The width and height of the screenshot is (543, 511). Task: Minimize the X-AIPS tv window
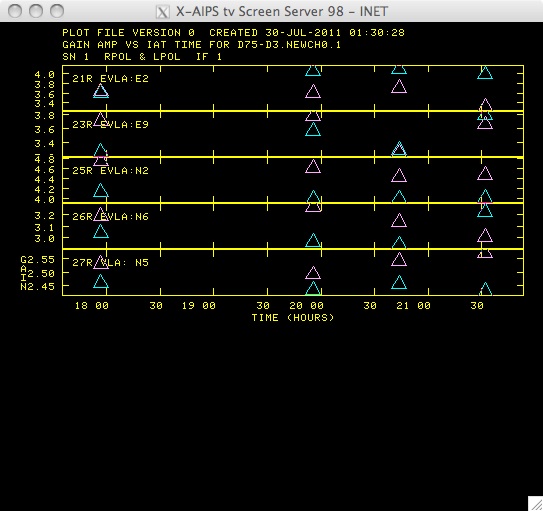click(36, 11)
